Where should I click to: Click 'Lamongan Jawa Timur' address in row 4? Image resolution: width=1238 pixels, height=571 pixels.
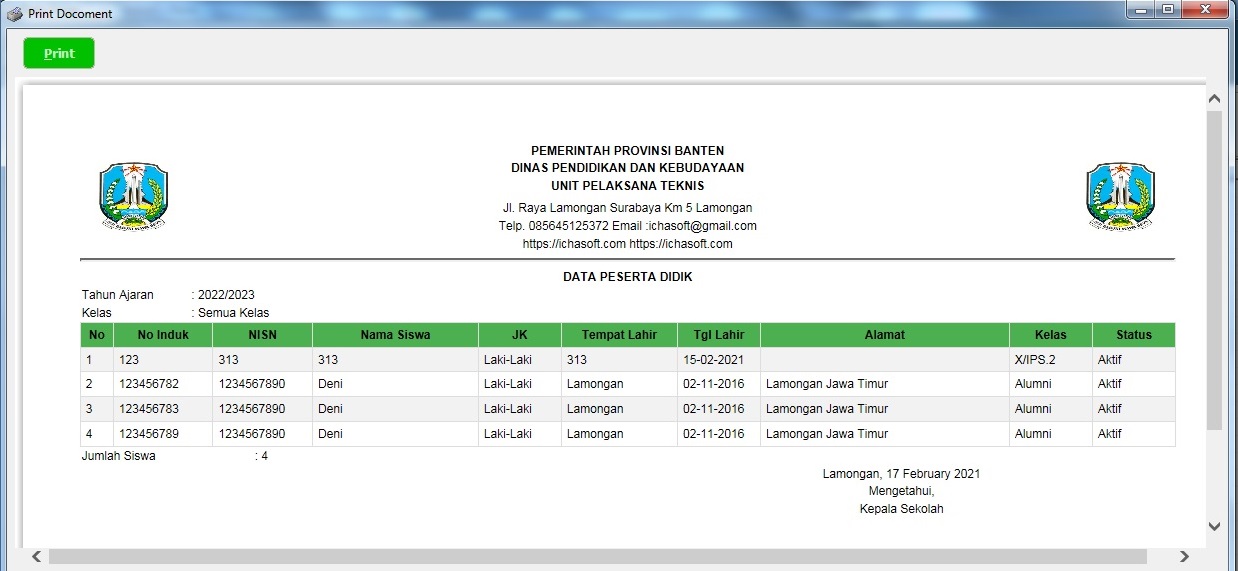tap(826, 434)
